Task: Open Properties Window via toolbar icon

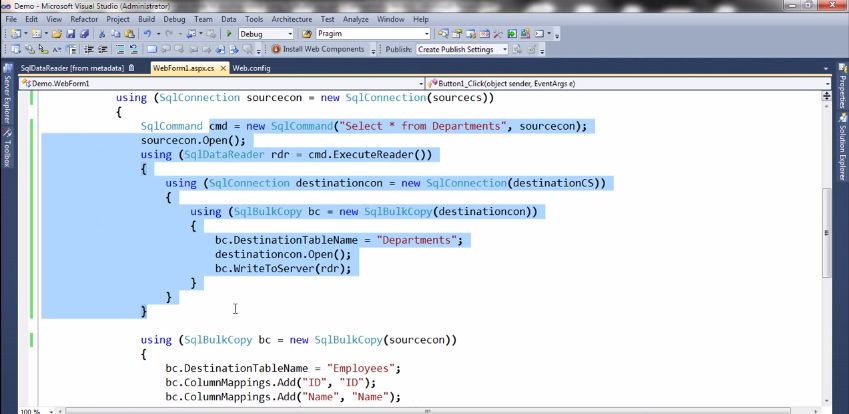Action: point(457,34)
